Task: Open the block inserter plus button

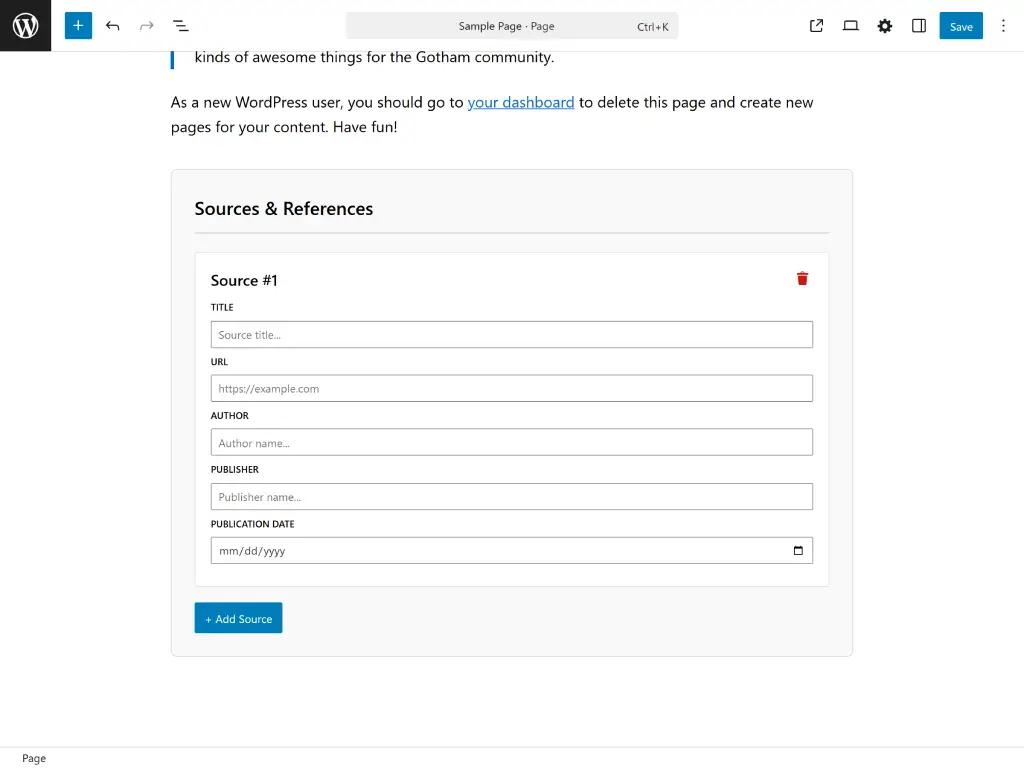Action: pos(78,26)
